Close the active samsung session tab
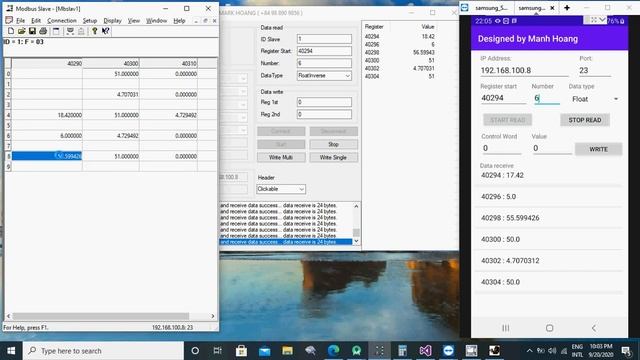The width and height of the screenshot is (640, 360). pos(552,8)
